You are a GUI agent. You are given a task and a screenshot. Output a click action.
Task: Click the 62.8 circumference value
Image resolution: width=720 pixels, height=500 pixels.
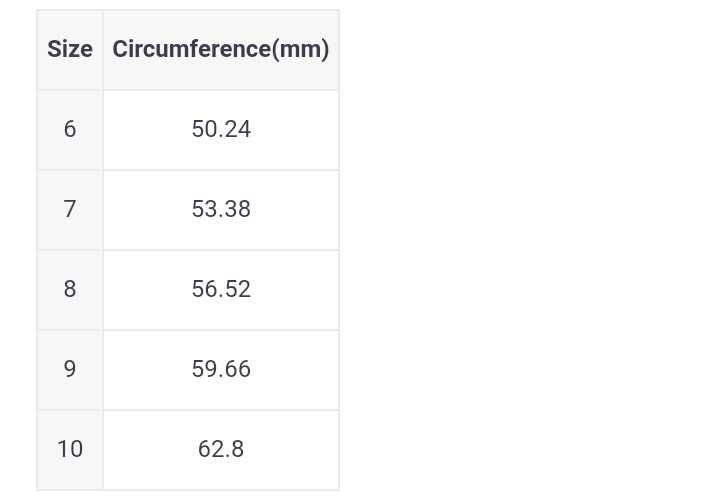point(221,450)
